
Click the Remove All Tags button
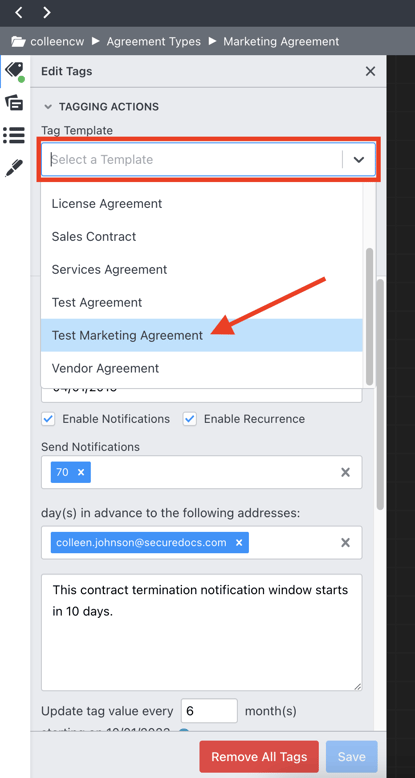pyautogui.click(x=259, y=757)
